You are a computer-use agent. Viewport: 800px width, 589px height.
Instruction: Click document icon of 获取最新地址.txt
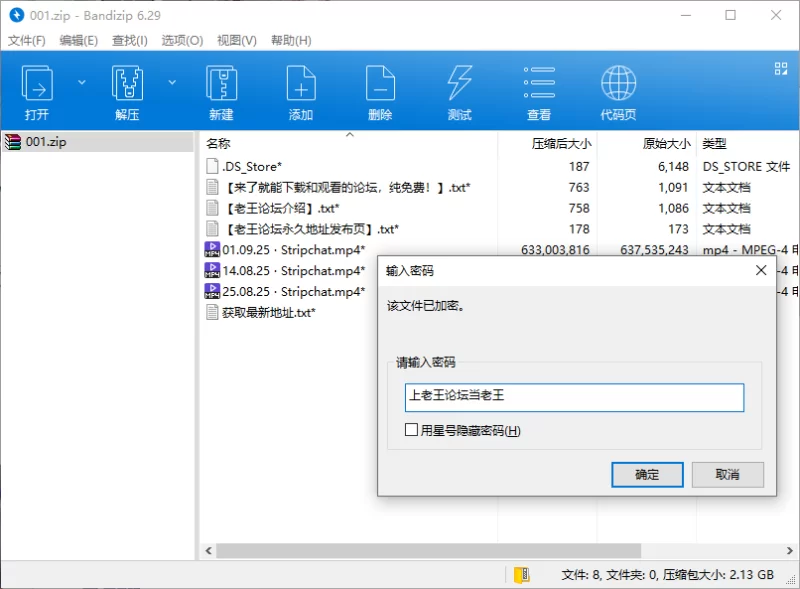[212, 312]
